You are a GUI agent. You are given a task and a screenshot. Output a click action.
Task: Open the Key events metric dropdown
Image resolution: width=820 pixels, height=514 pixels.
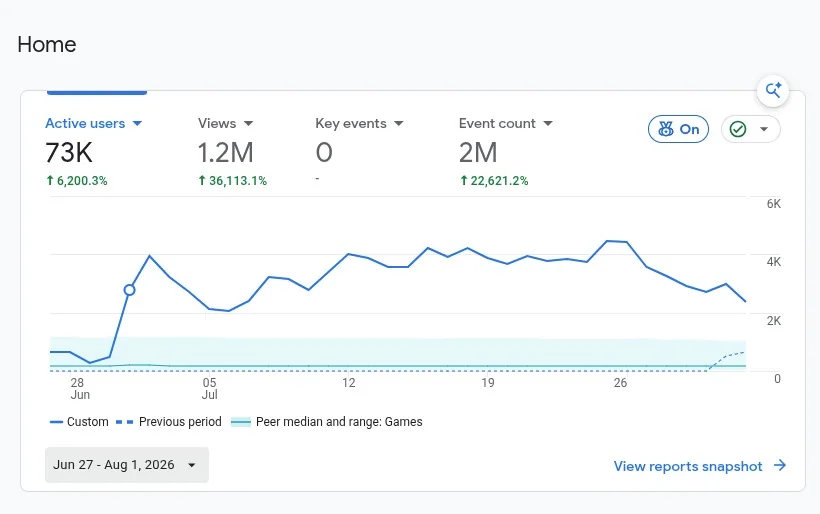(x=359, y=123)
